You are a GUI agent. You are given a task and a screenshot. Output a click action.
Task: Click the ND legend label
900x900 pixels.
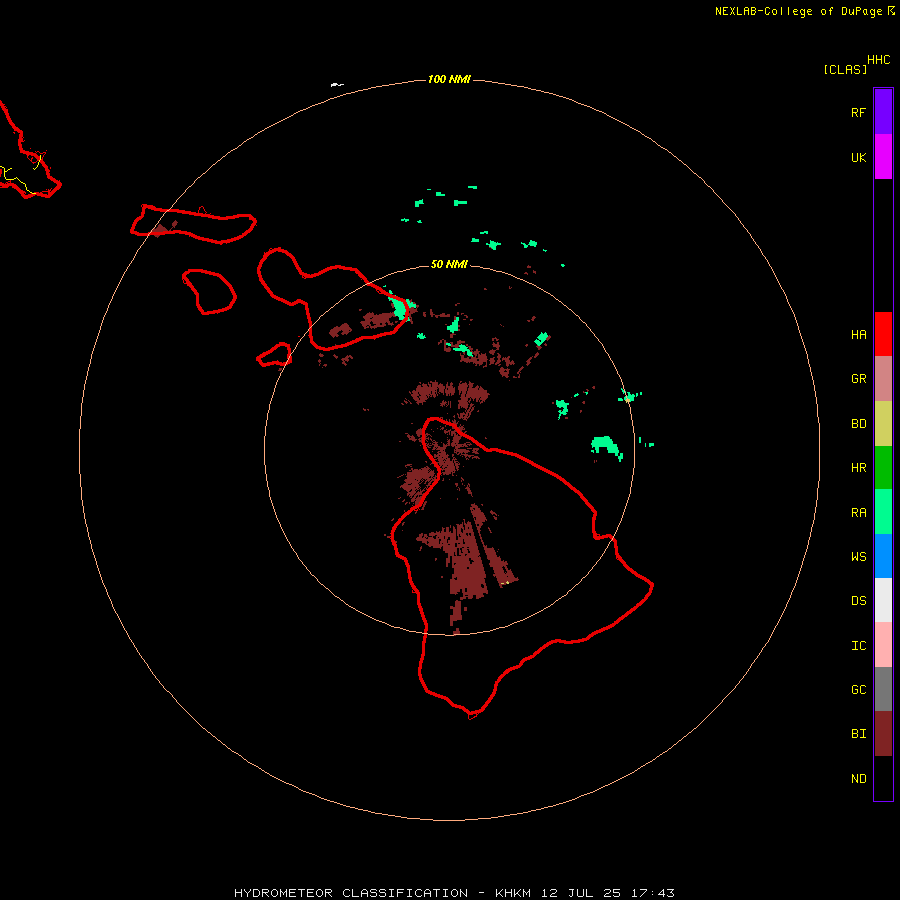click(858, 779)
